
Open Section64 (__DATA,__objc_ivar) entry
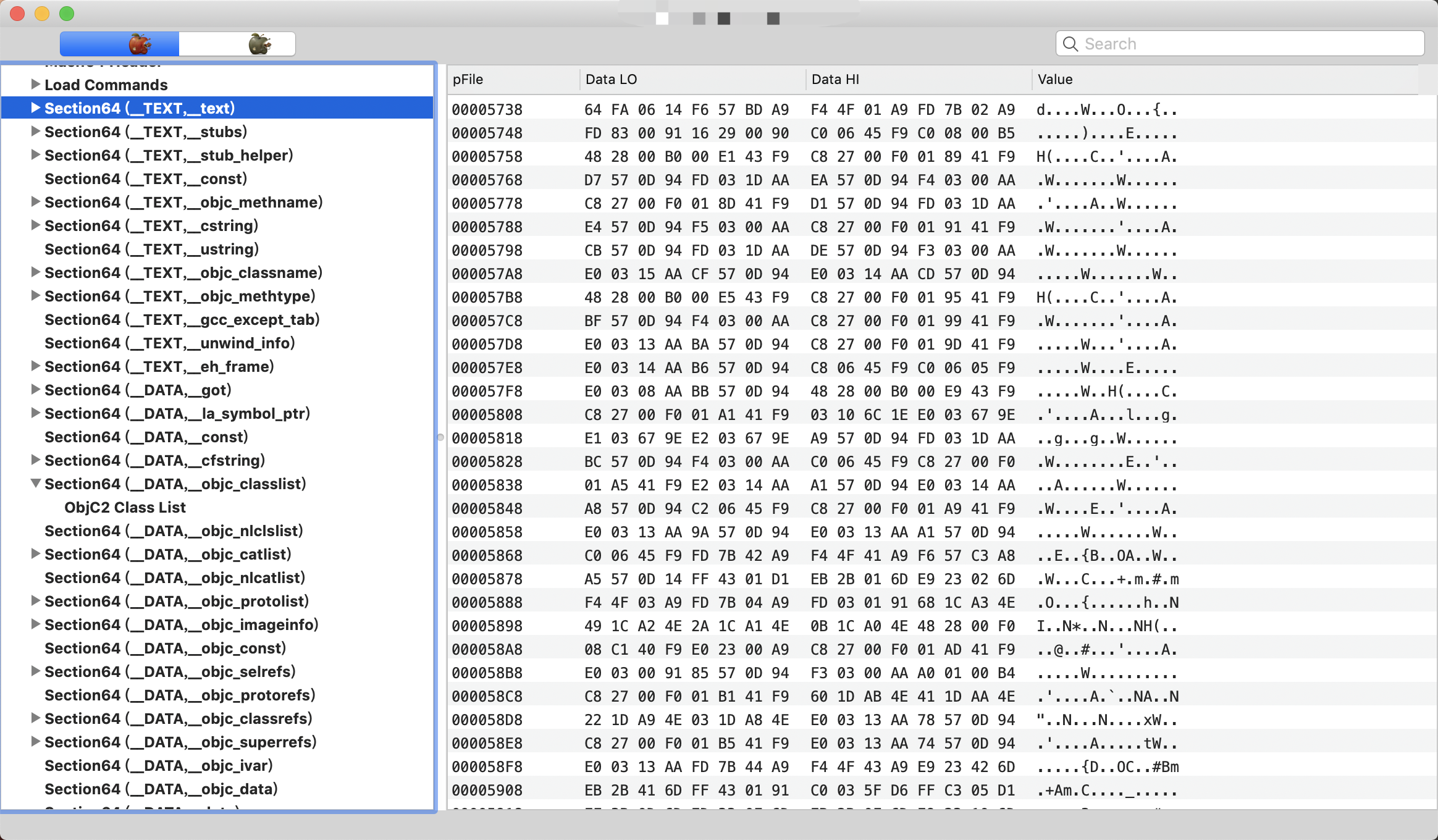tap(159, 766)
